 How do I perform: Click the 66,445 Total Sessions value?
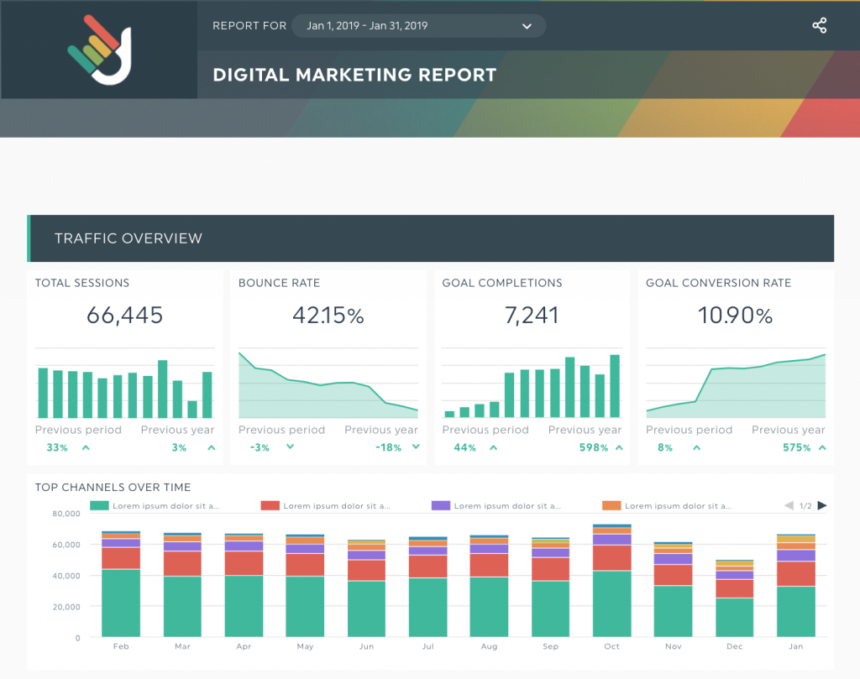tap(124, 316)
